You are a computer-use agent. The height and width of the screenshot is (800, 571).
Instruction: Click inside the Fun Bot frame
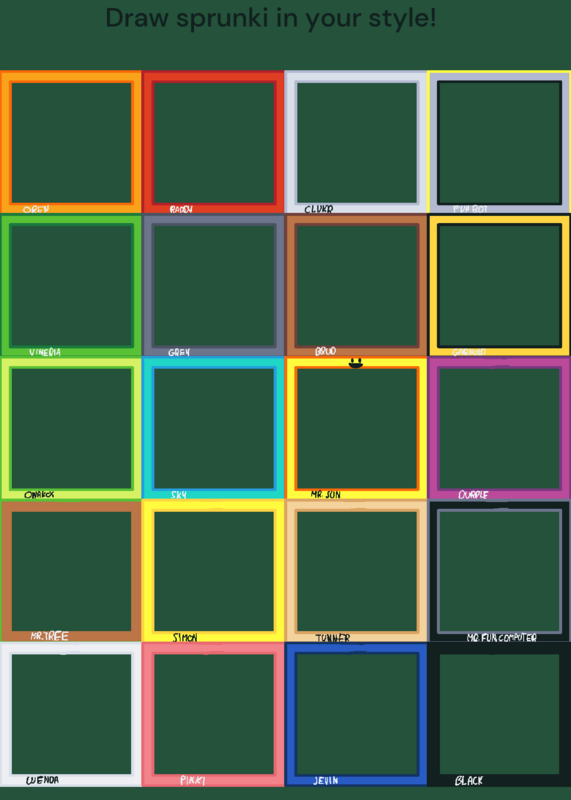pos(499,142)
